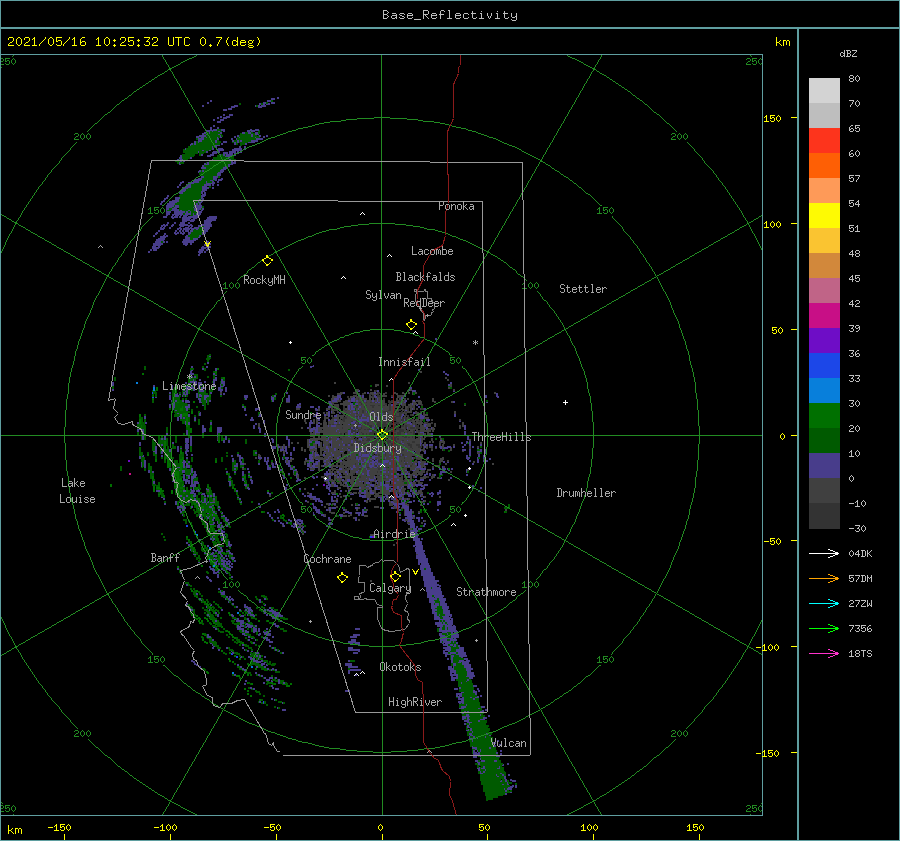Click the cyan 27ZW arrow legend icon
The image size is (900, 841).
pyautogui.click(x=824, y=603)
